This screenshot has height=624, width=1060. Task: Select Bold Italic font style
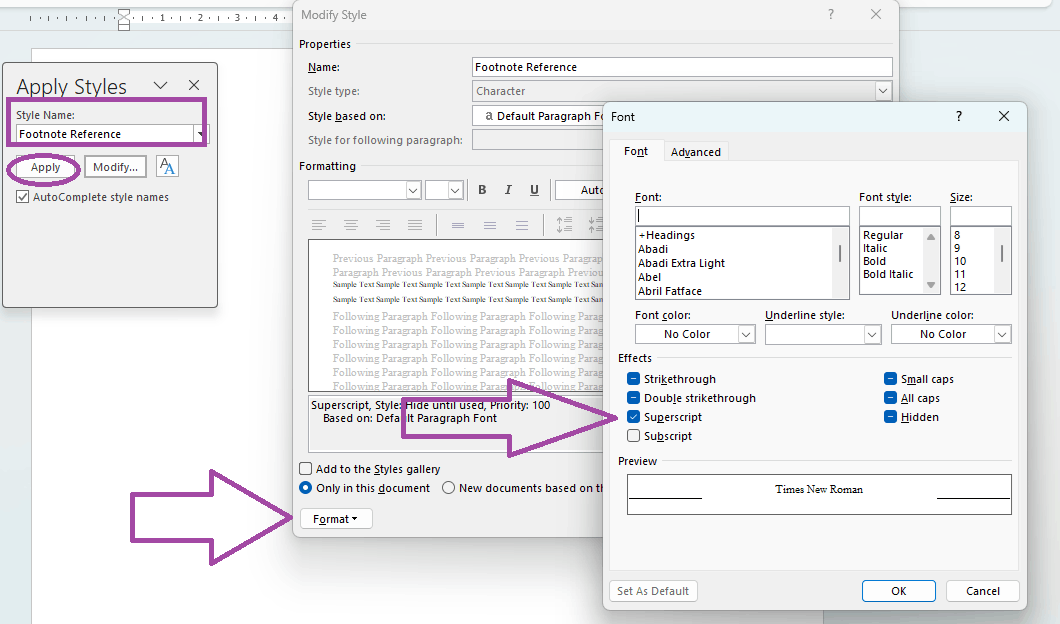click(x=888, y=274)
